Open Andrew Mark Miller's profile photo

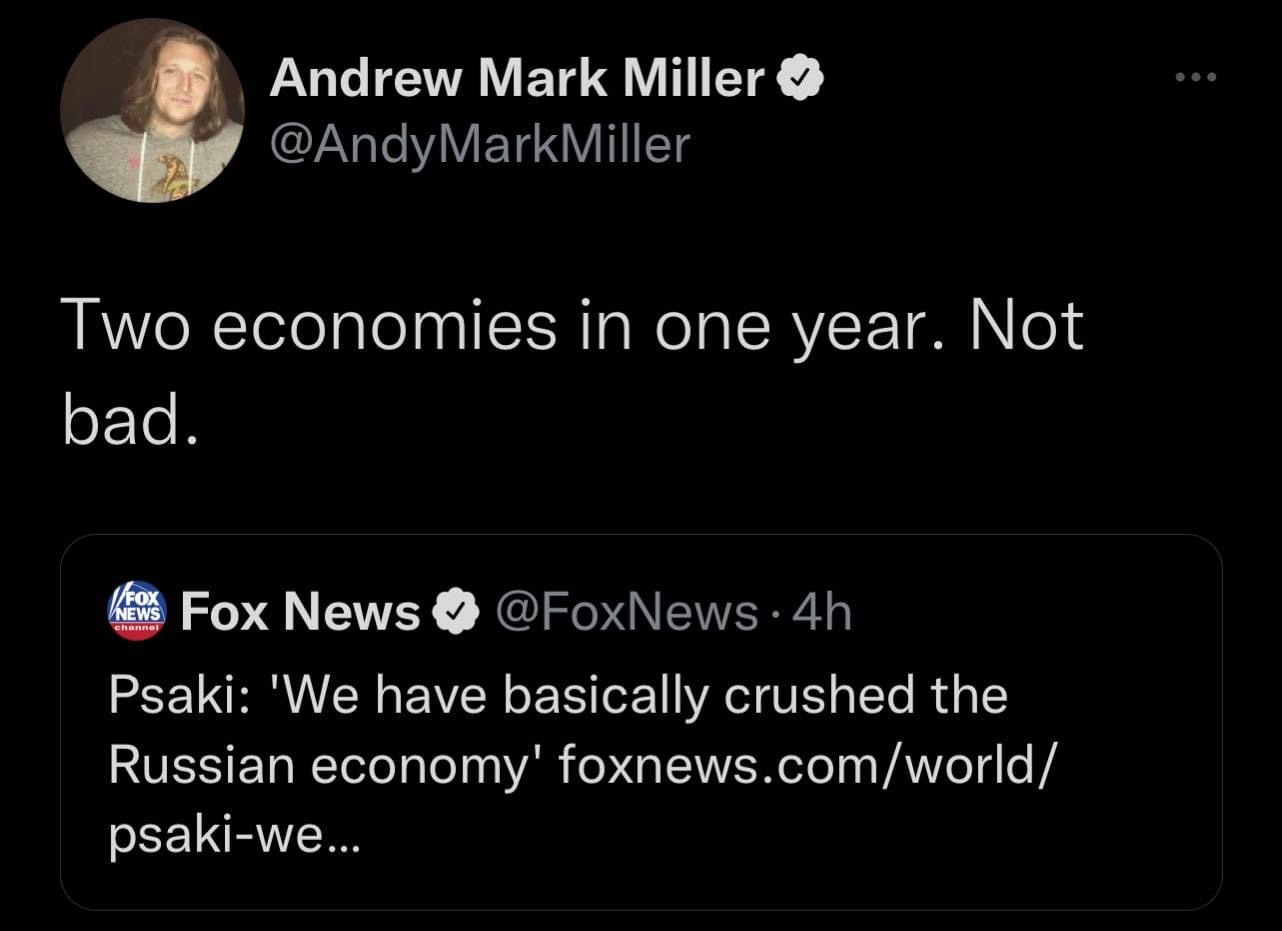tap(152, 110)
